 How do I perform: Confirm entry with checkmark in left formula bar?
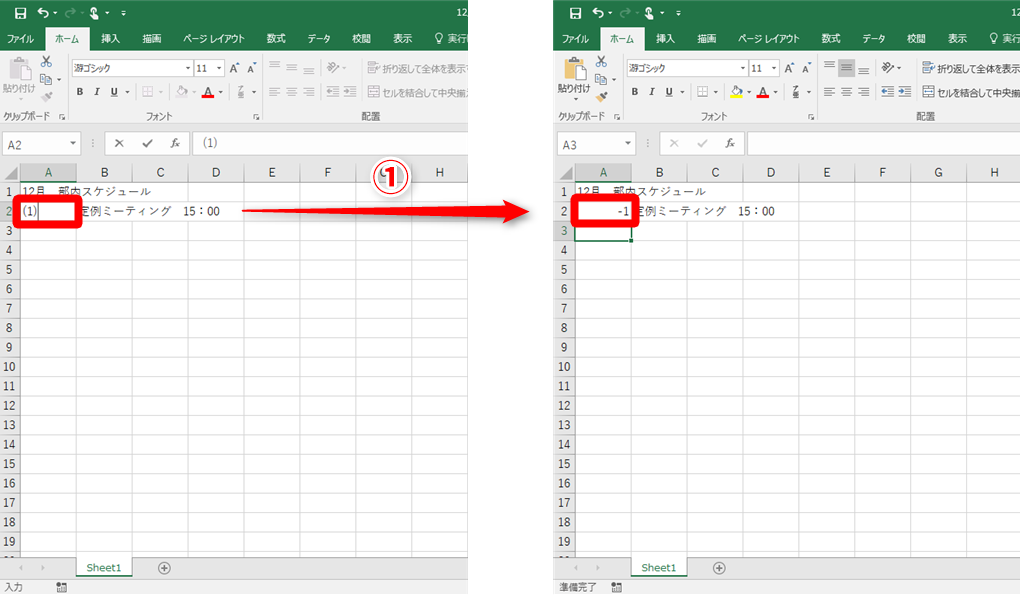[x=148, y=143]
